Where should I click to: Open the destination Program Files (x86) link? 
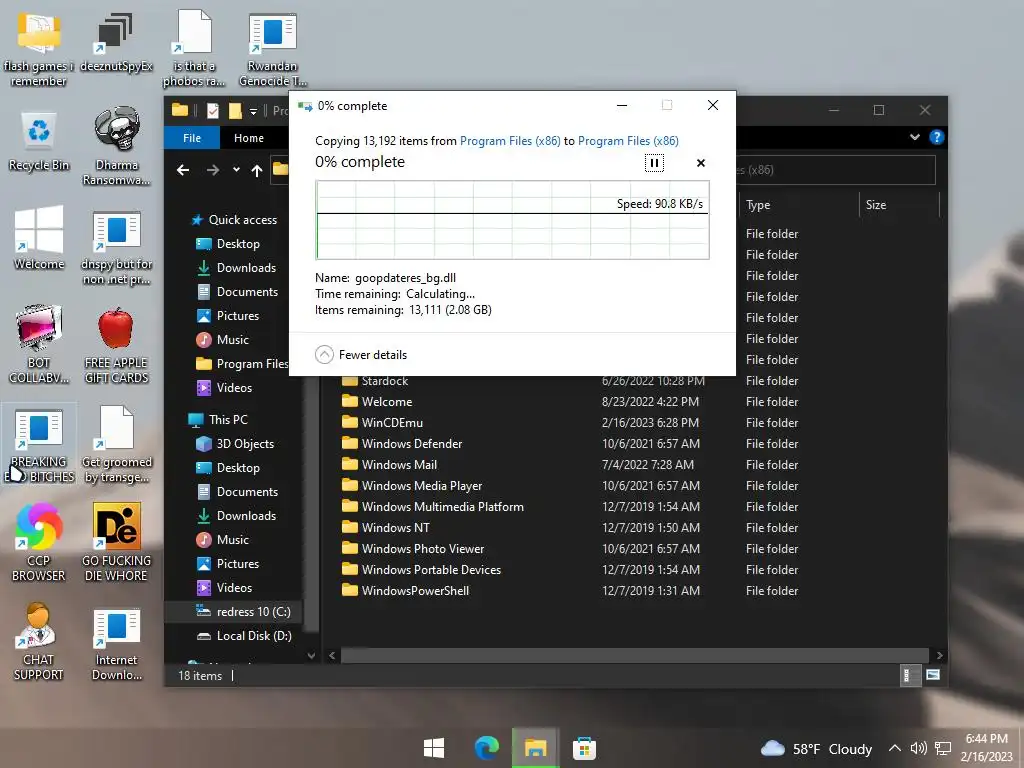[628, 140]
